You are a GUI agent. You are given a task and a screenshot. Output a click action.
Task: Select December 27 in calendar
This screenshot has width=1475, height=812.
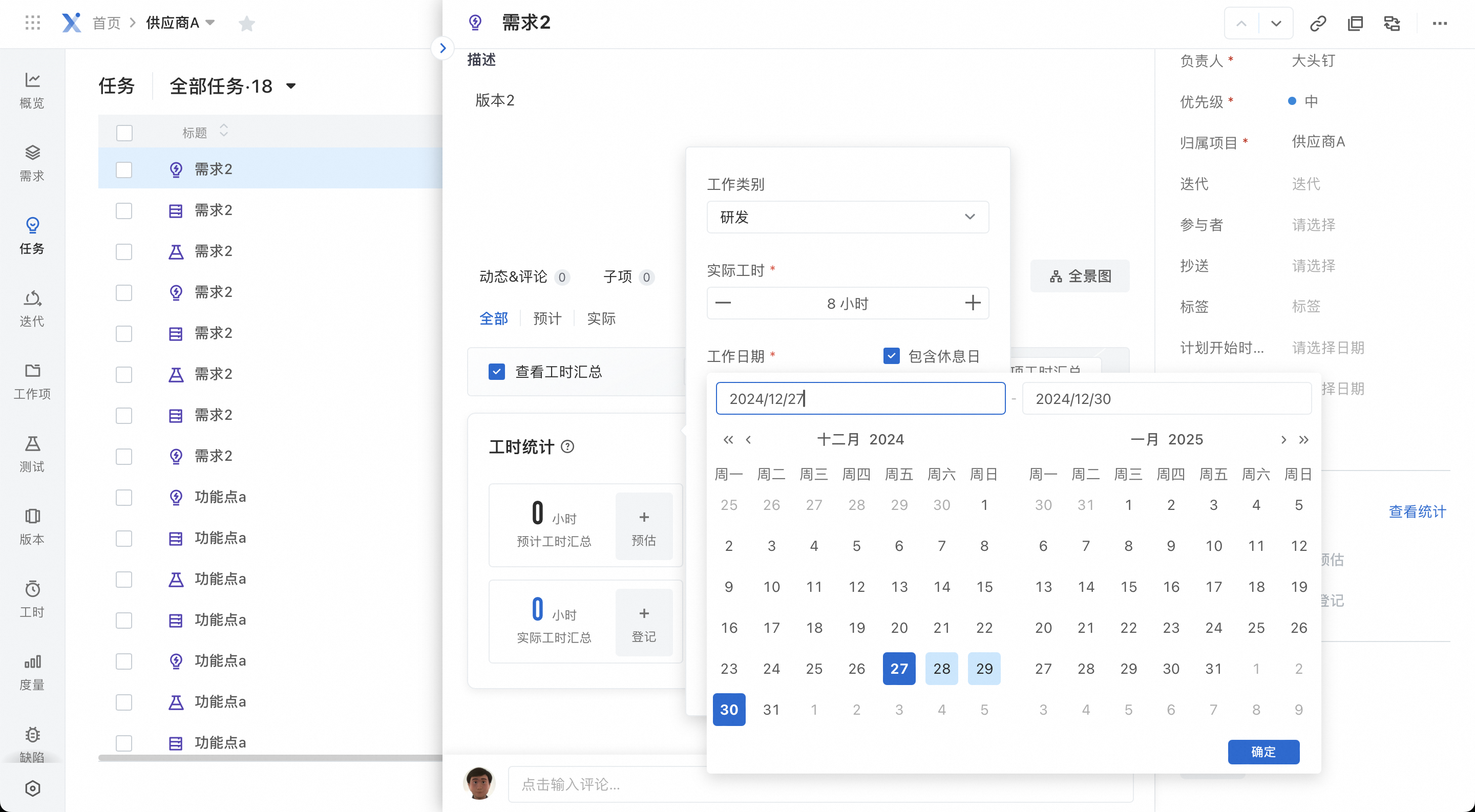(899, 668)
